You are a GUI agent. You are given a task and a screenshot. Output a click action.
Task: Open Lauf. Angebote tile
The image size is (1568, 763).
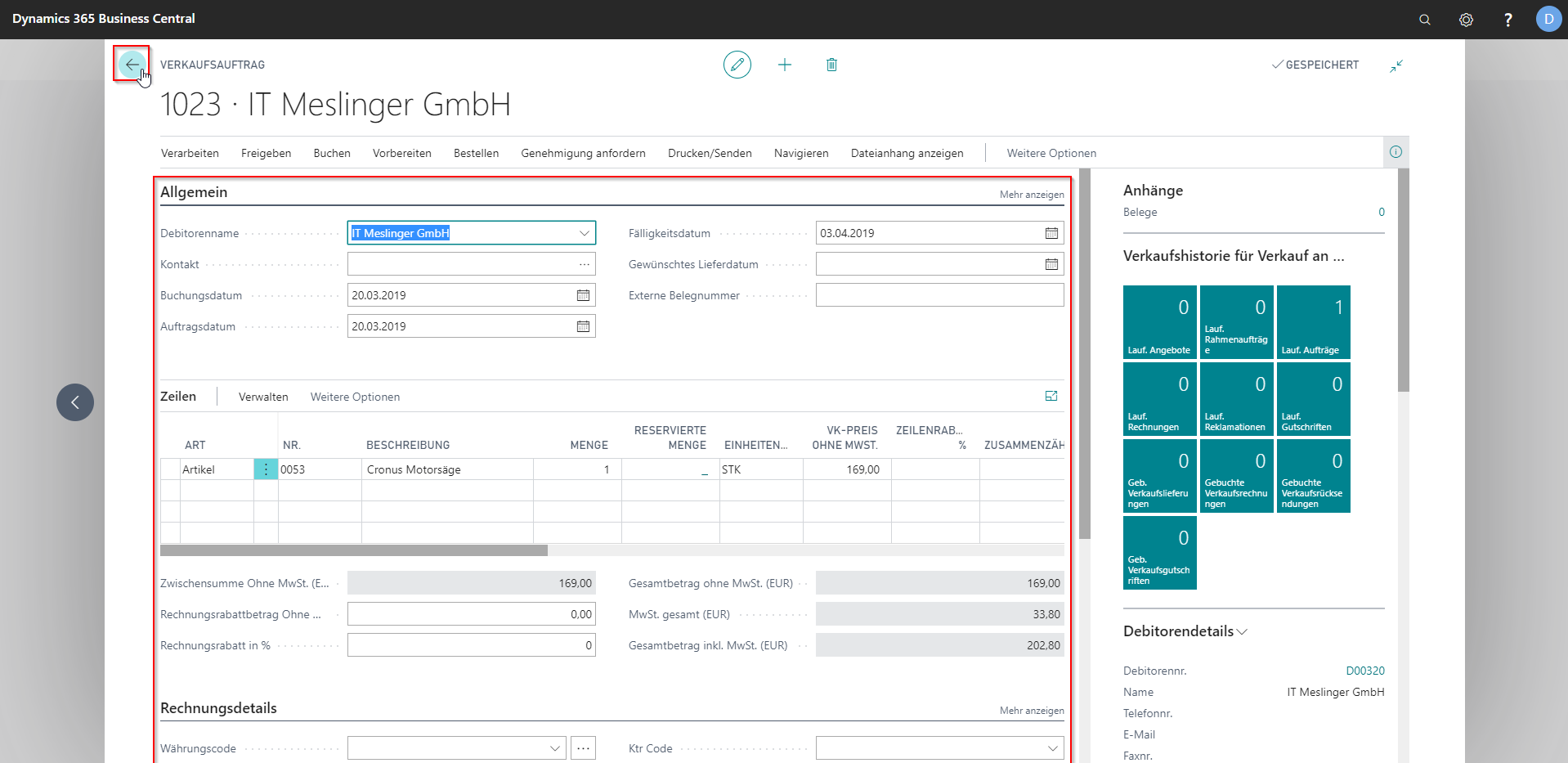coord(1160,322)
